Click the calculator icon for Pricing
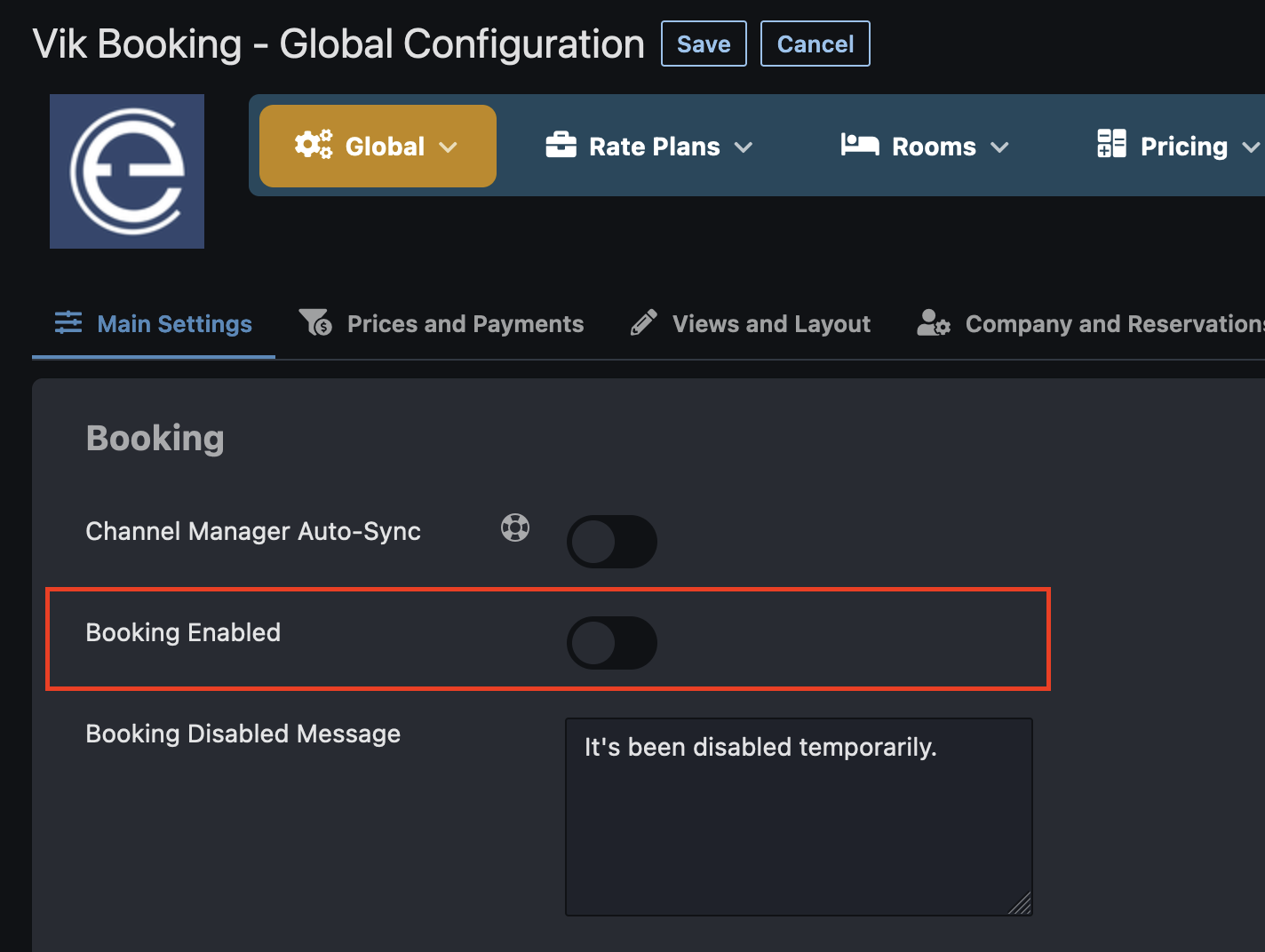Screen dimensions: 1265x952 1111,144
